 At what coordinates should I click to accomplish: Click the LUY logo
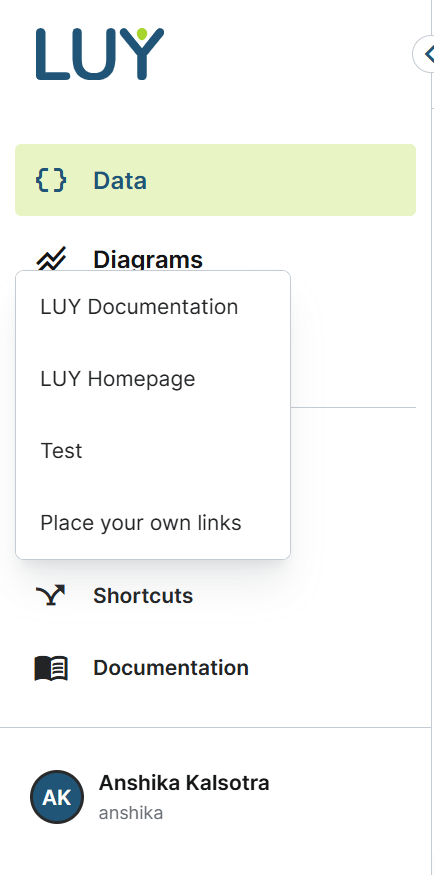[x=100, y=54]
